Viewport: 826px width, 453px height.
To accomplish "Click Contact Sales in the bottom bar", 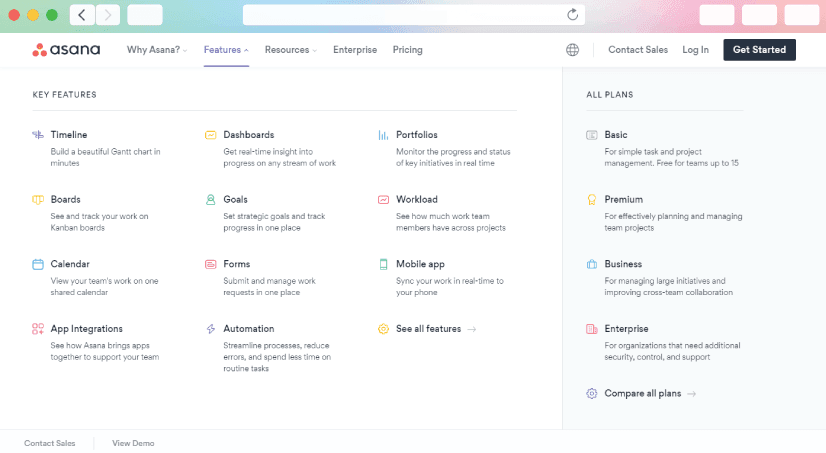I will pyautogui.click(x=50, y=444).
